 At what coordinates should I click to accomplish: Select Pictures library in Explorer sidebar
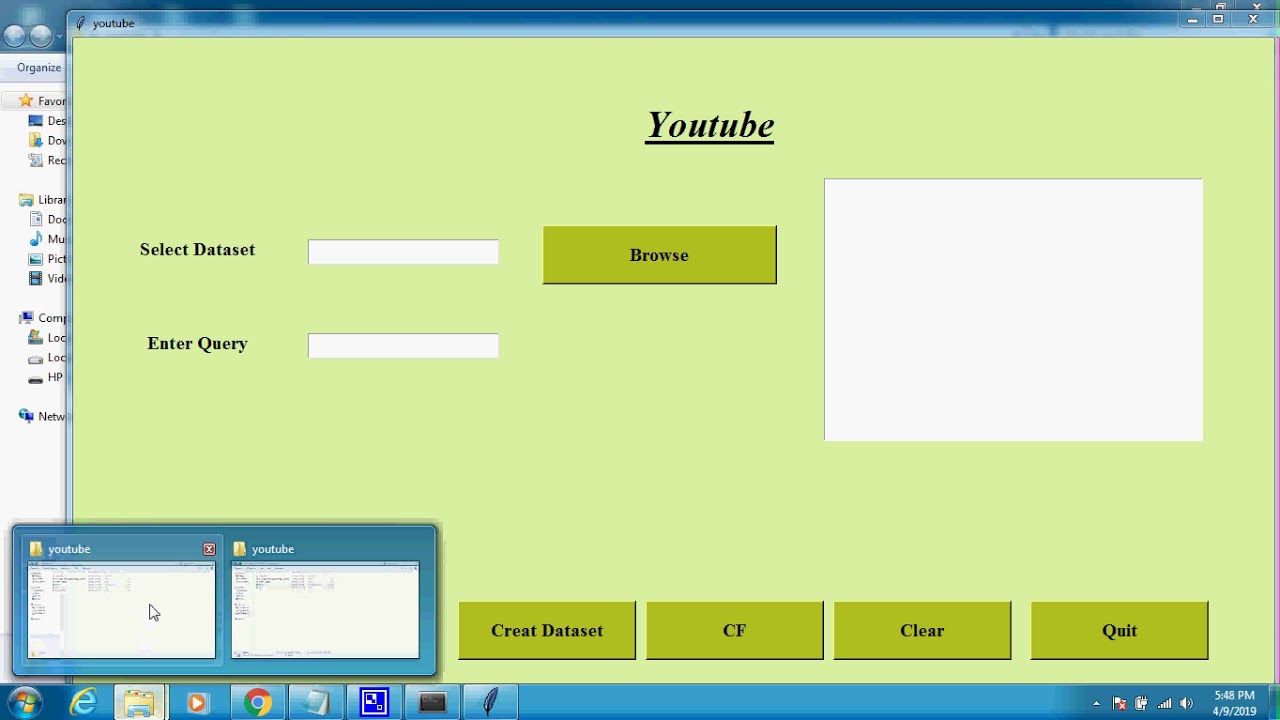point(47,259)
